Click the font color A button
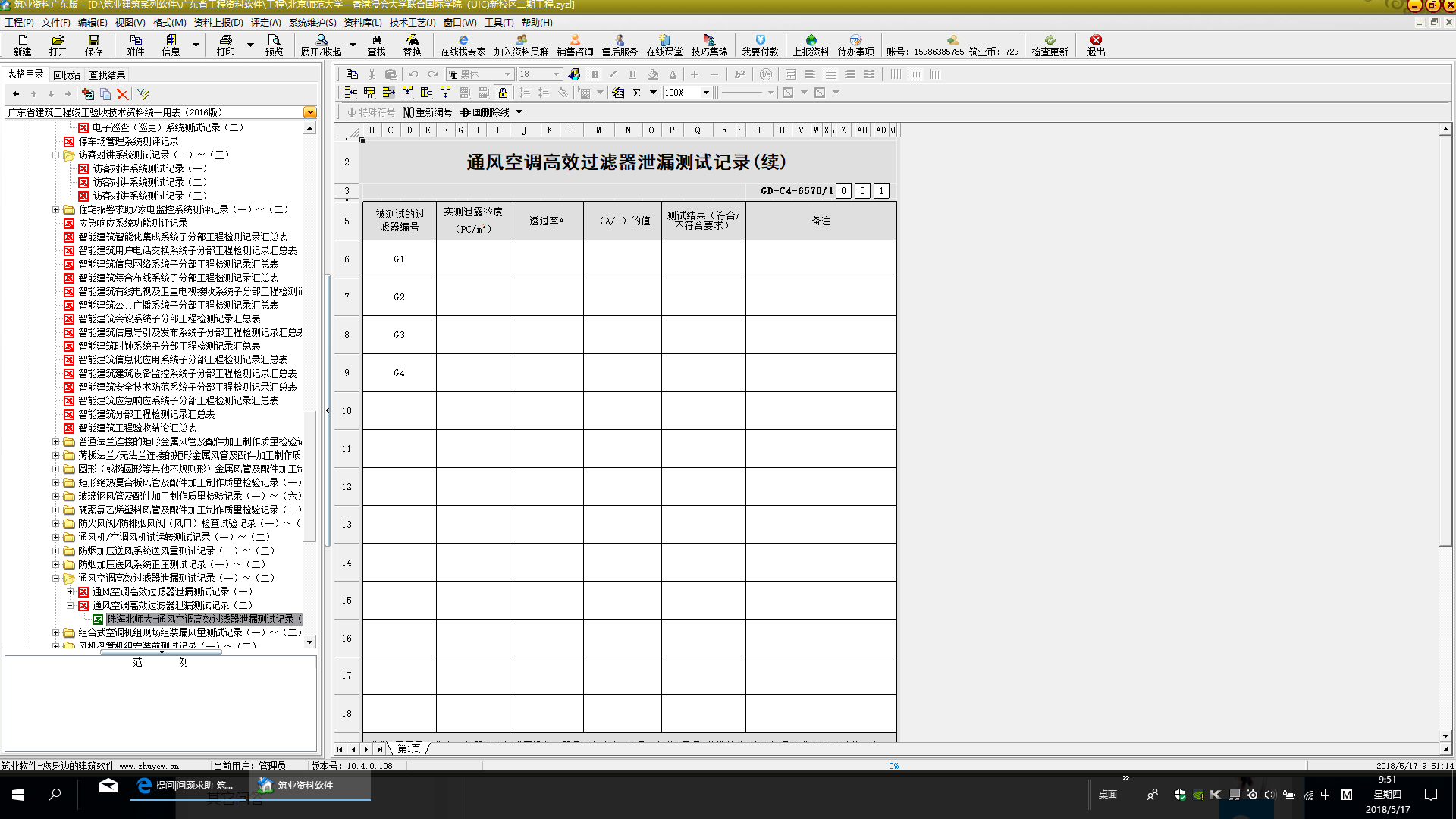The image size is (1456, 819). pyautogui.click(x=673, y=74)
